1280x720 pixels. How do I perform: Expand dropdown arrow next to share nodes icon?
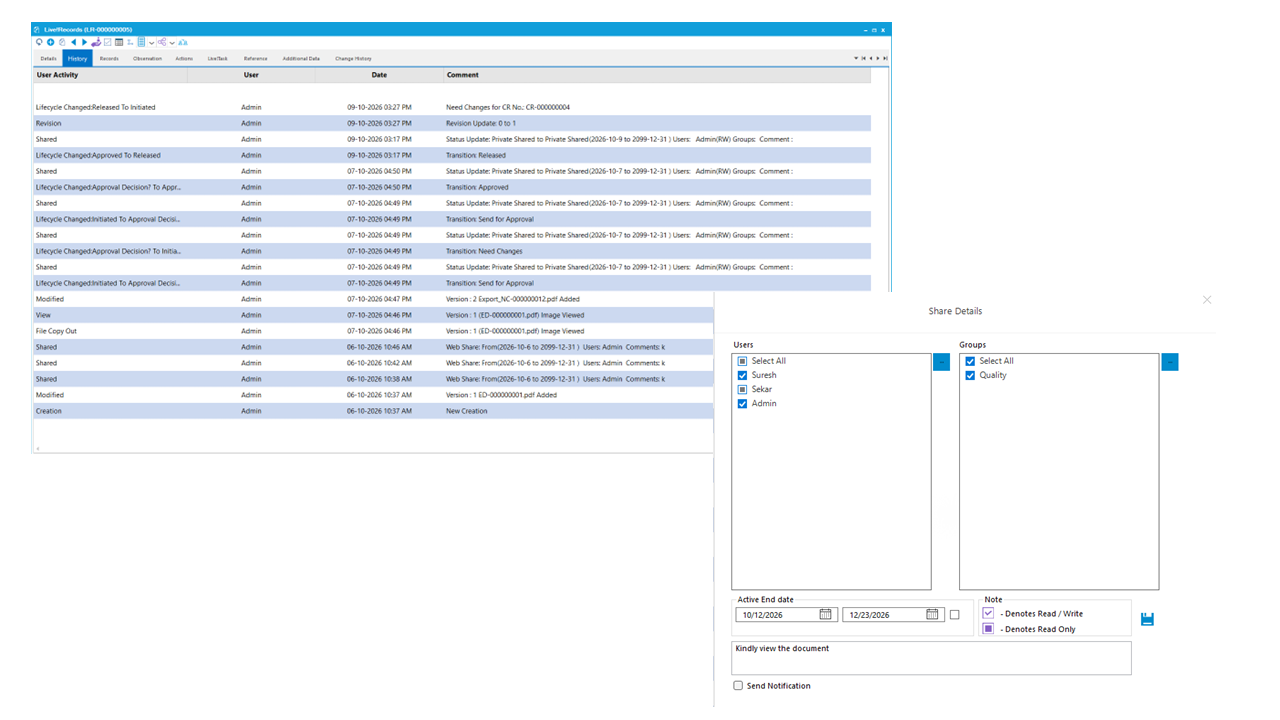point(172,43)
